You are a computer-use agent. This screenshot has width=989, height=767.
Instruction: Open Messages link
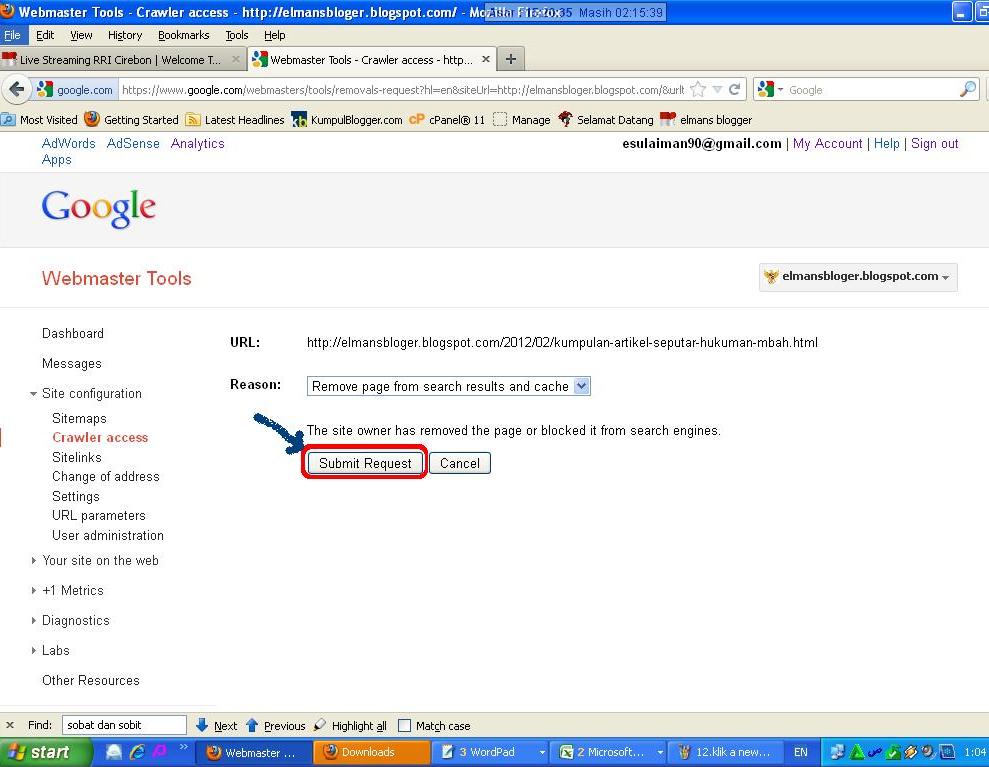pyautogui.click(x=72, y=363)
